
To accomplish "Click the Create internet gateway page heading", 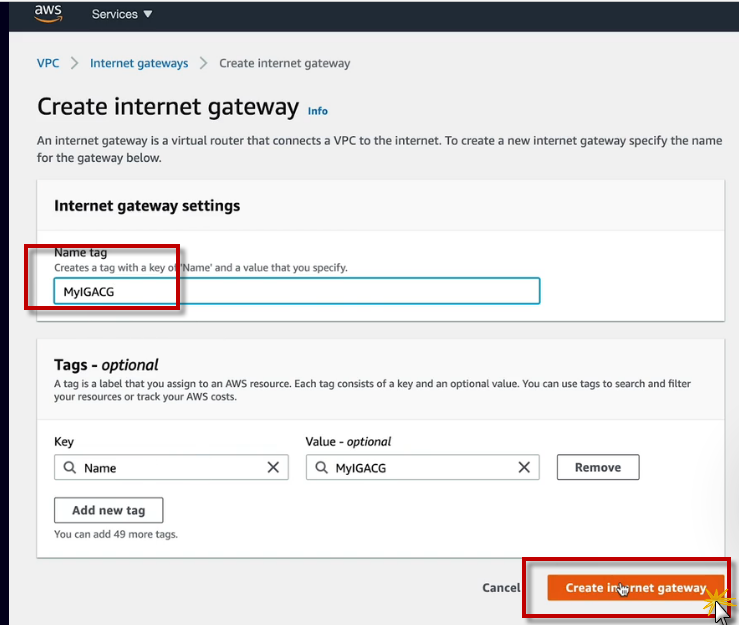I will point(168,107).
